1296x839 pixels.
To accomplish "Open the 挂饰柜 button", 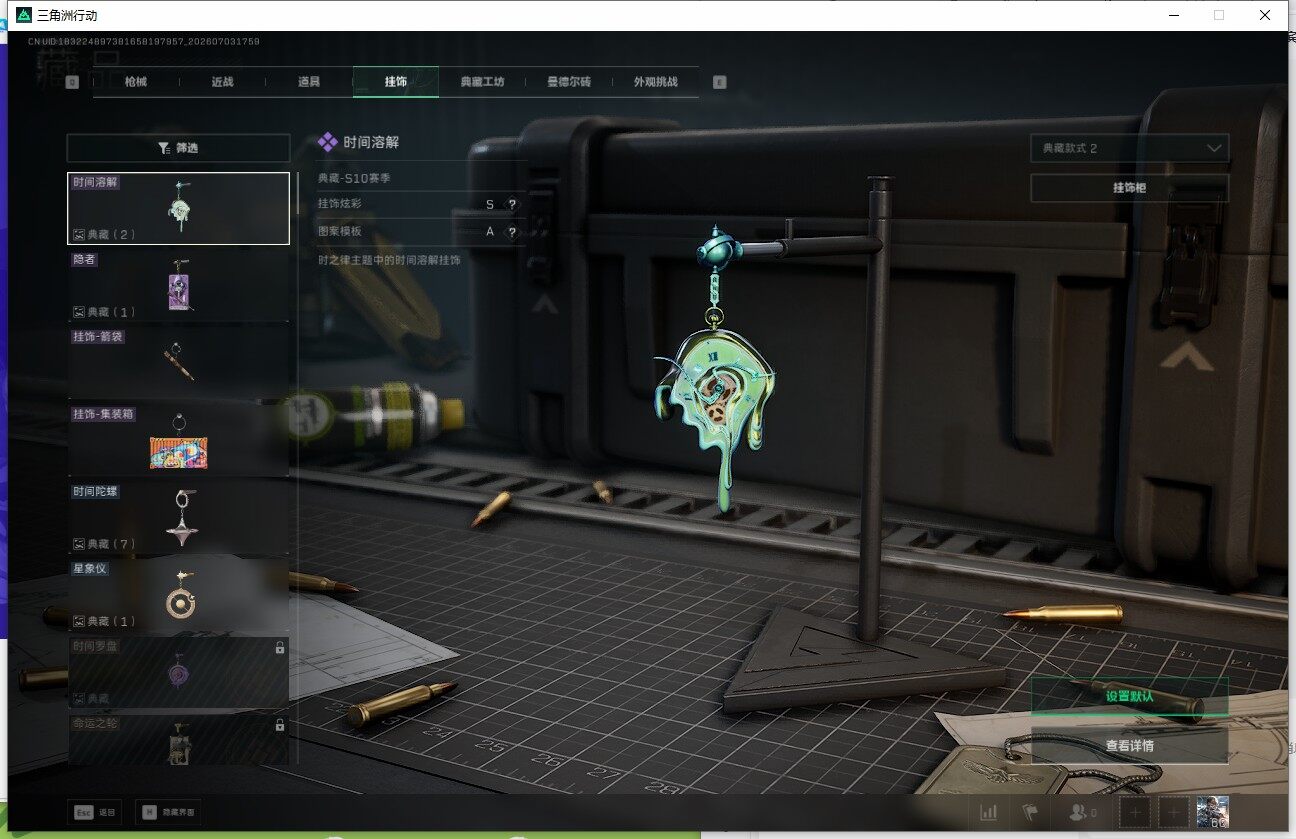I will 1129,187.
